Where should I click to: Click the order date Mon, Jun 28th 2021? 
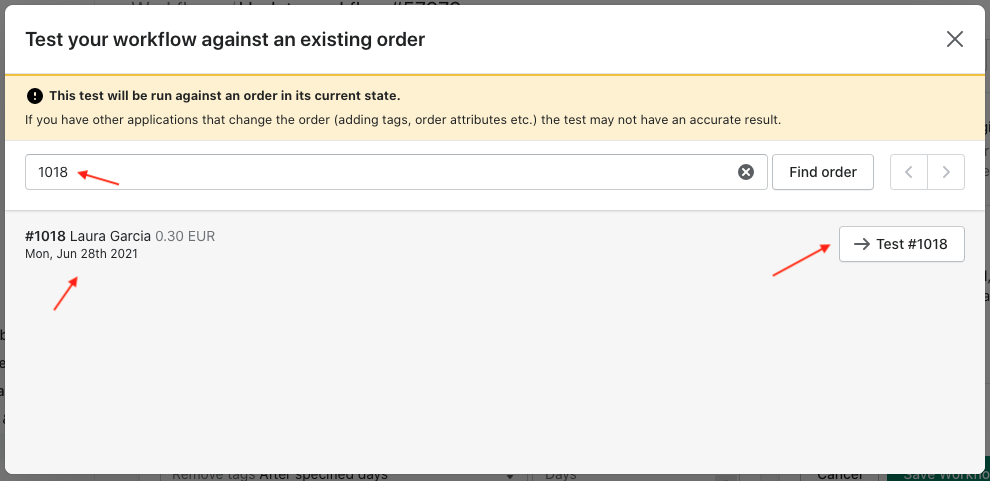[x=81, y=254]
